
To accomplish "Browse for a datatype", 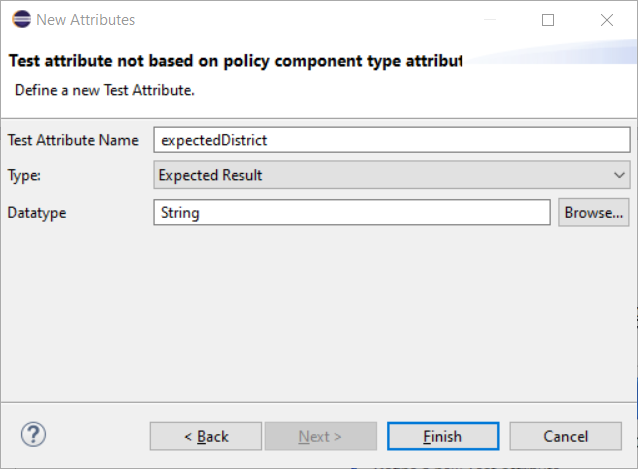I will click(x=593, y=212).
